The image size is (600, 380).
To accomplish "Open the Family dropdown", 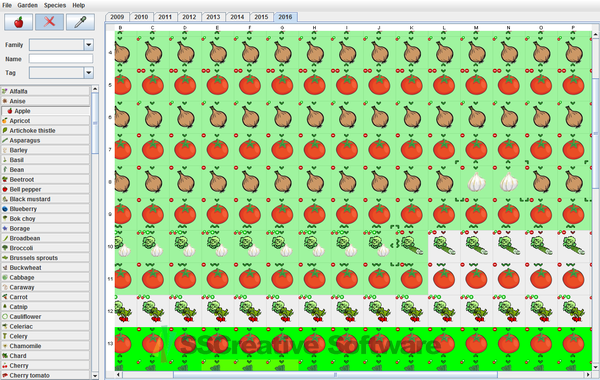I will [88, 45].
